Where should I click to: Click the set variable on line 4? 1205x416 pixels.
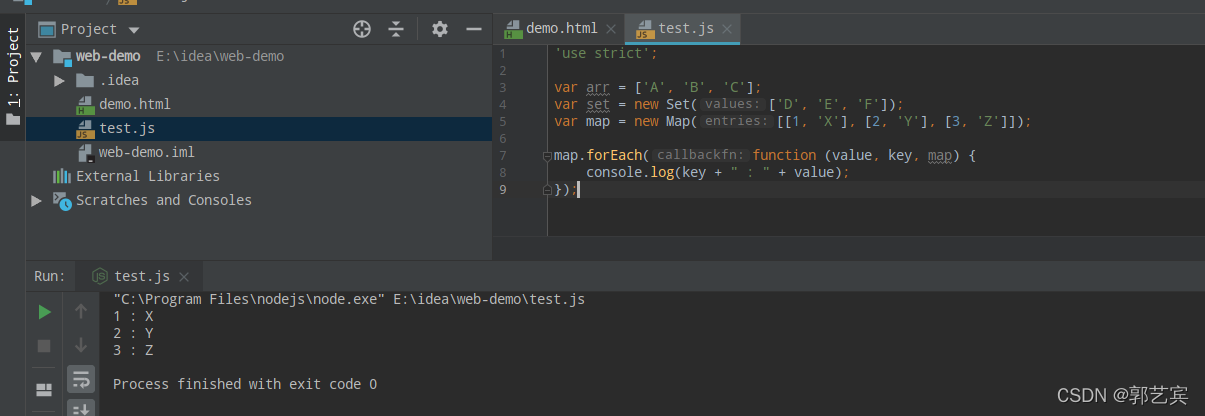pyautogui.click(x=597, y=104)
